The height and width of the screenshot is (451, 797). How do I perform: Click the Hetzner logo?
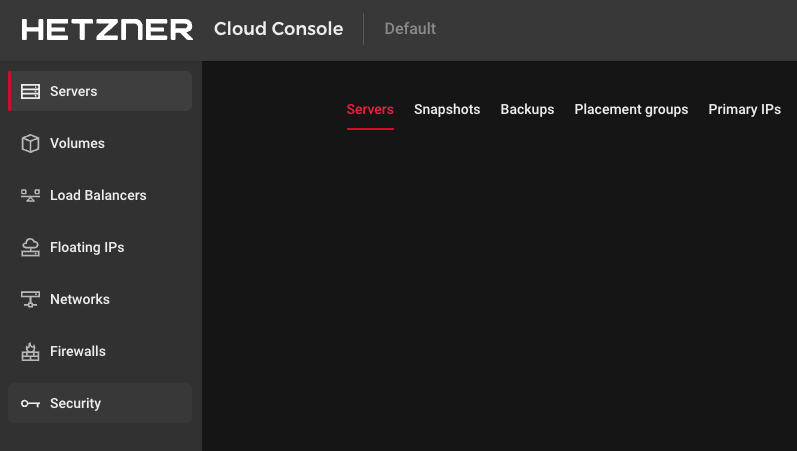tap(107, 29)
